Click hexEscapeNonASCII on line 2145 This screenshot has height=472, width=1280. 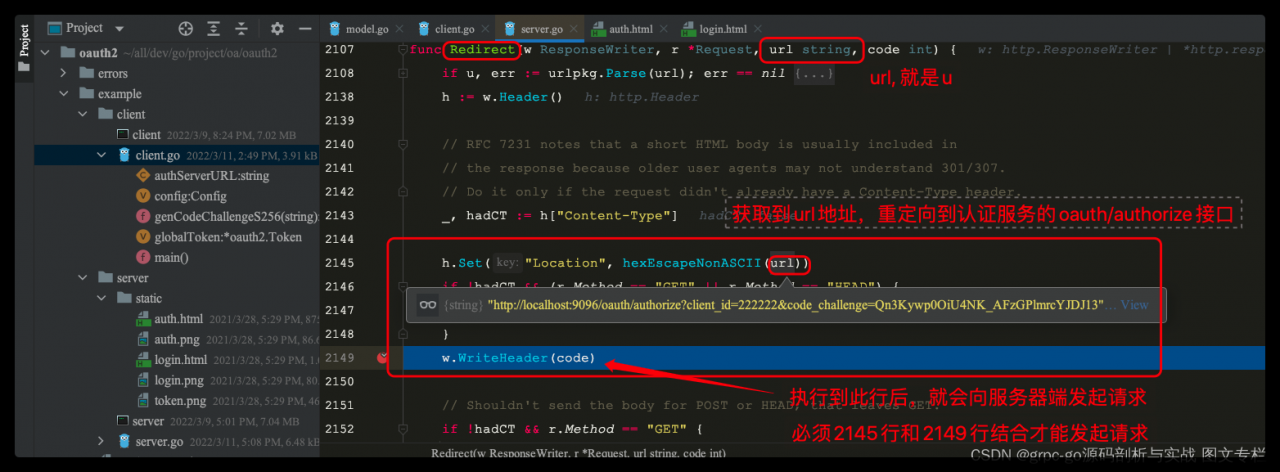point(693,263)
